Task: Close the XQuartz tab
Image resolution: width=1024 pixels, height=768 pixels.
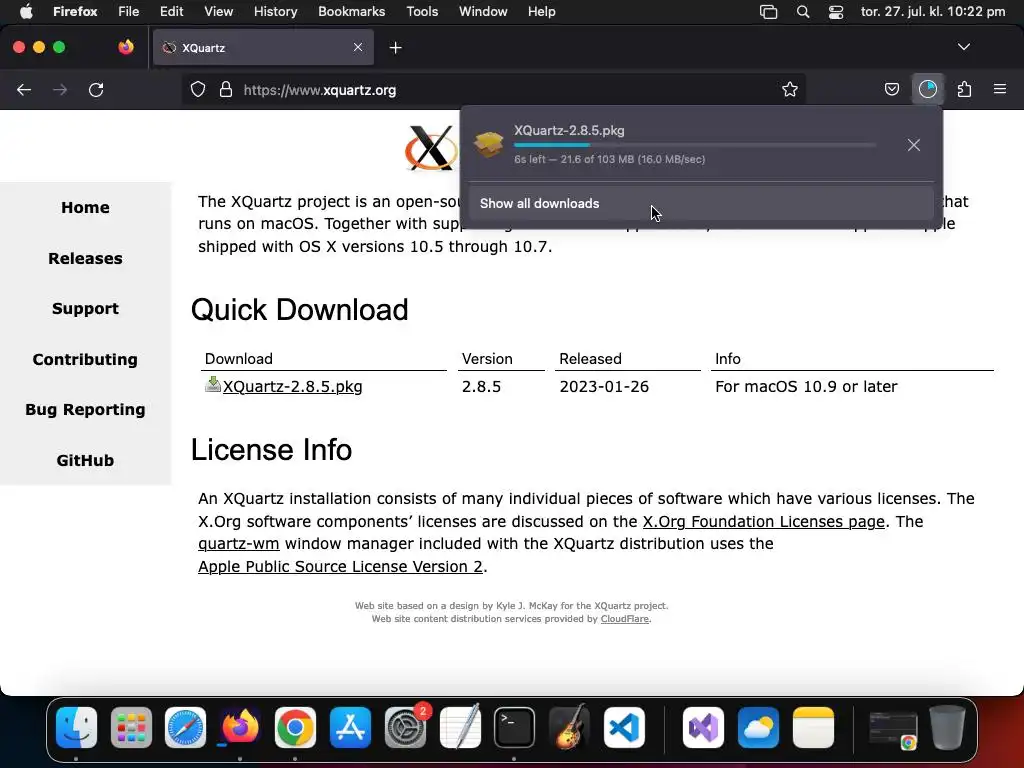Action: 358,47
